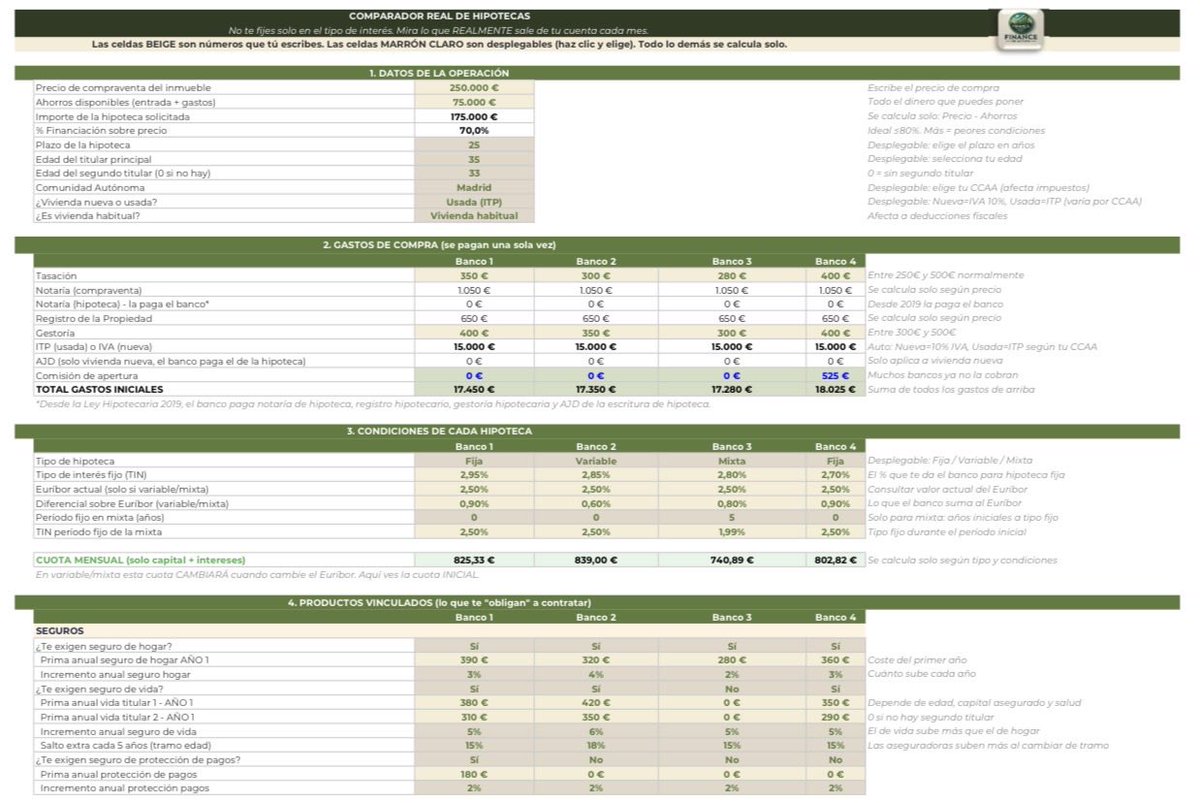Screen dimensions: 1200x803
Task: Toggle Banco 4 seguro de vida Sí
Action: (x=835, y=688)
